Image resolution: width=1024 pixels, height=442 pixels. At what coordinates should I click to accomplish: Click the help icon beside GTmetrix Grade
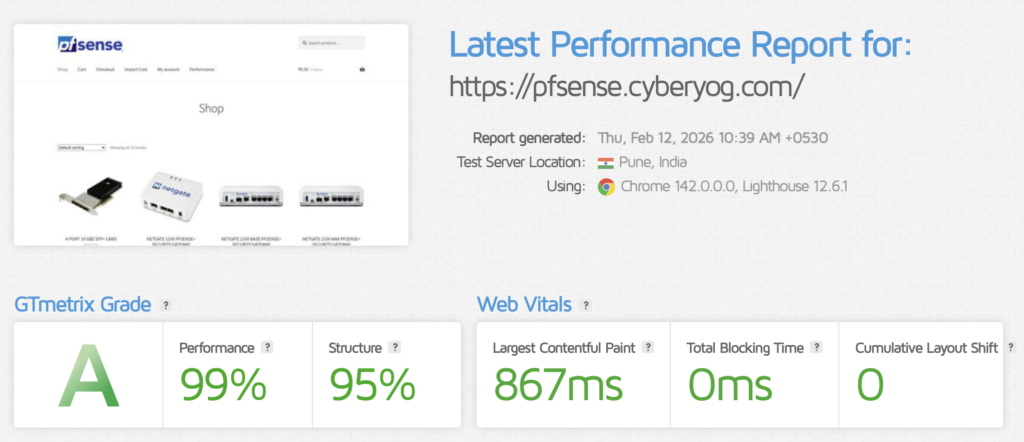click(166, 304)
